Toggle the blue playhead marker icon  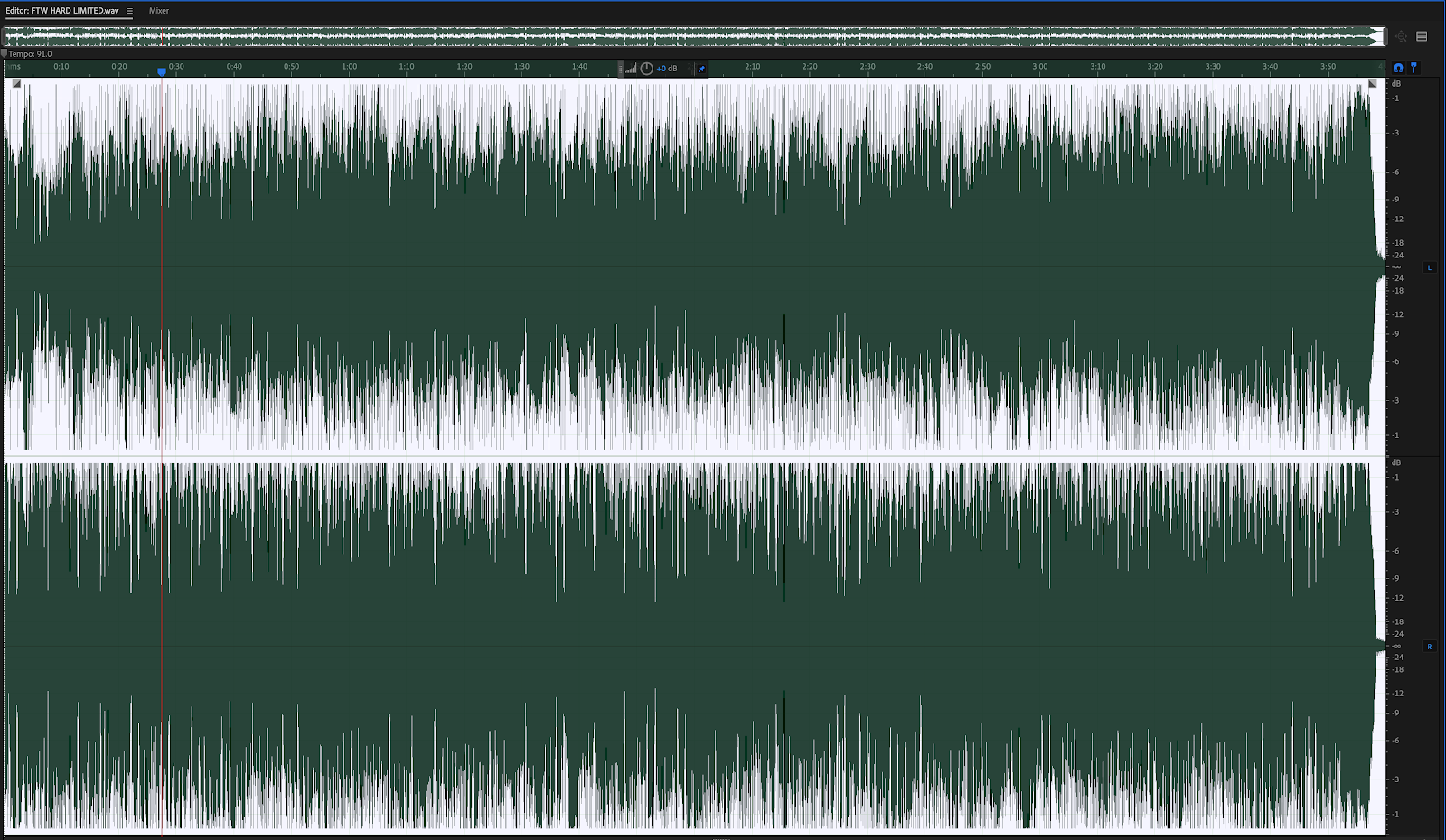(x=1413, y=68)
